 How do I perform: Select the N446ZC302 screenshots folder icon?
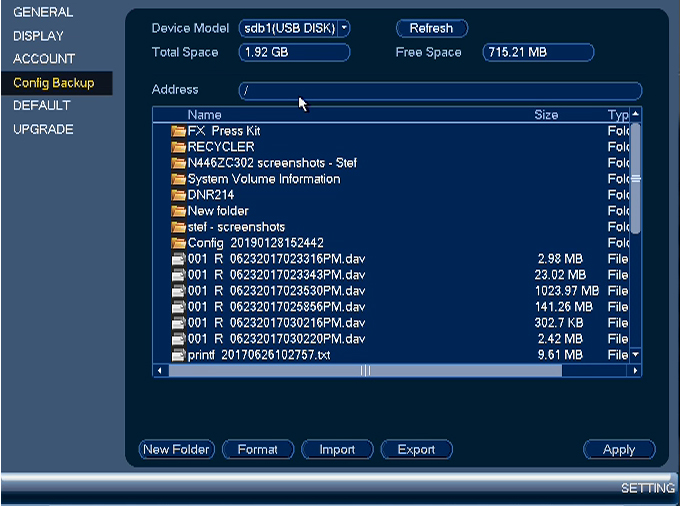coord(178,163)
